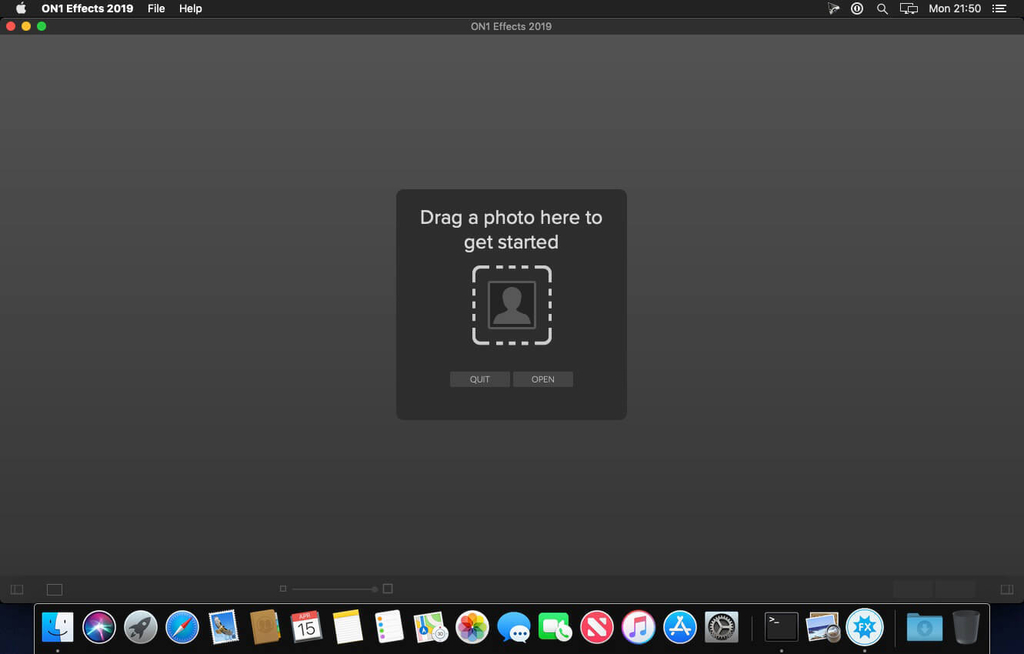Click the circled pause menu bar icon
Viewport: 1024px width, 654px height.
(x=857, y=8)
